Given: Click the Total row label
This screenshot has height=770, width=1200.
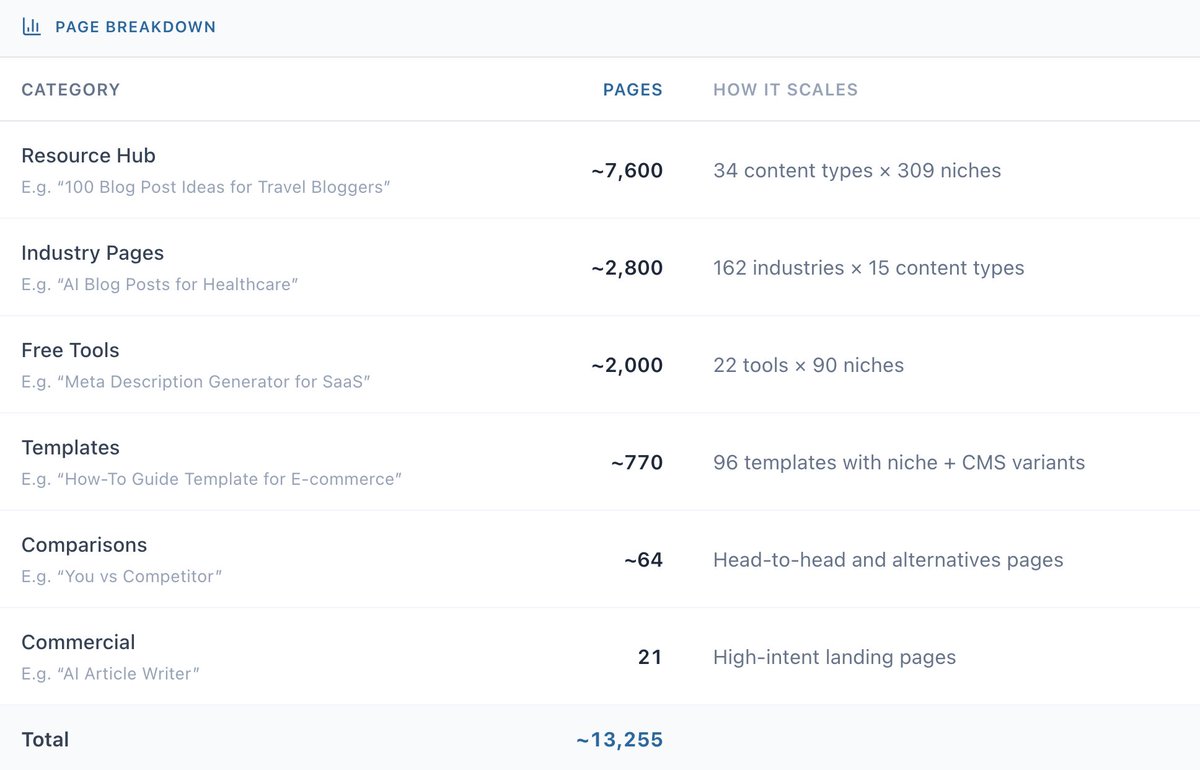Looking at the screenshot, I should click(45, 740).
